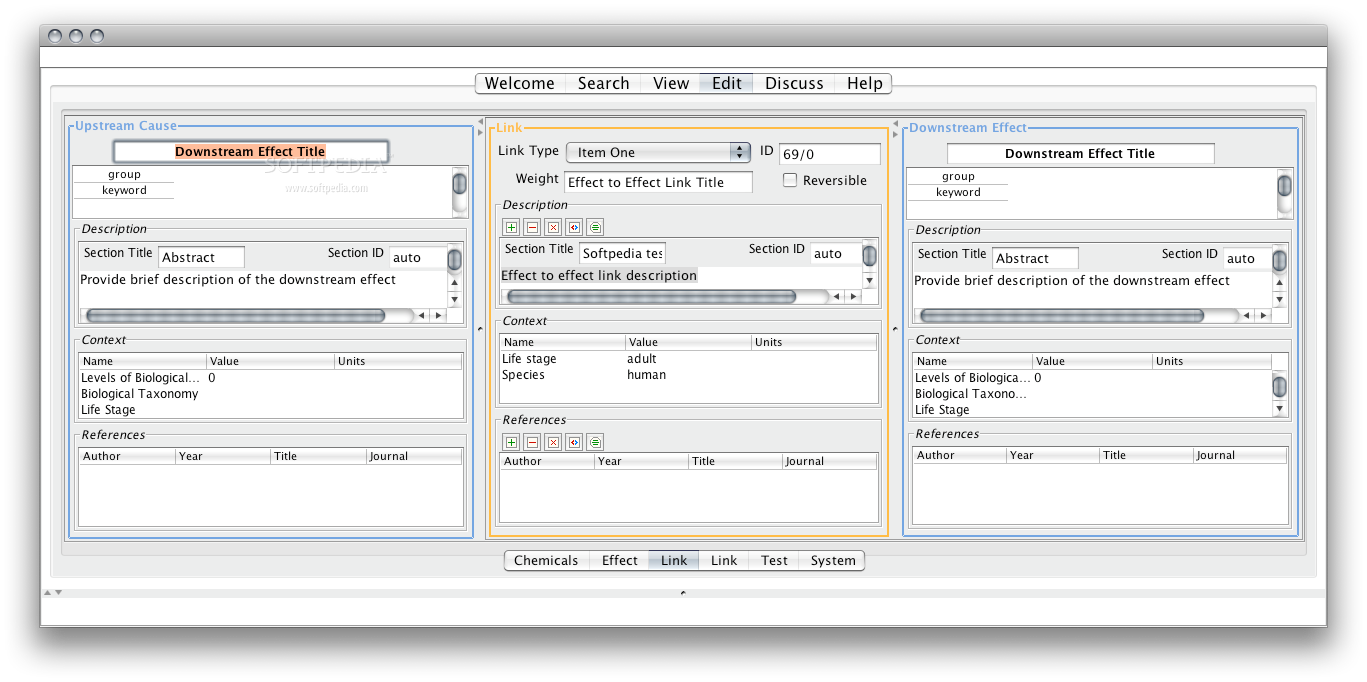This screenshot has width=1367, height=682.
Task: Click the down triangle at bottom-left divider
Action: pyautogui.click(x=58, y=592)
